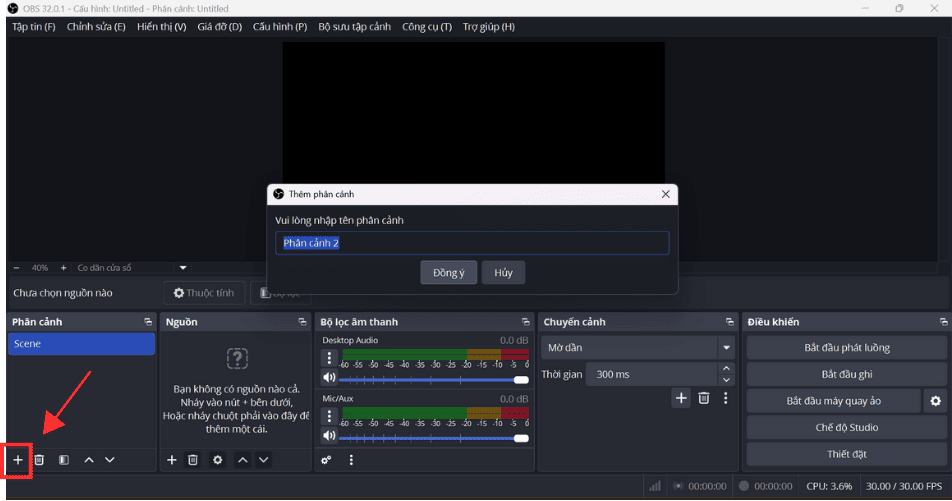Open Tập tin (F) menu

coord(34,27)
